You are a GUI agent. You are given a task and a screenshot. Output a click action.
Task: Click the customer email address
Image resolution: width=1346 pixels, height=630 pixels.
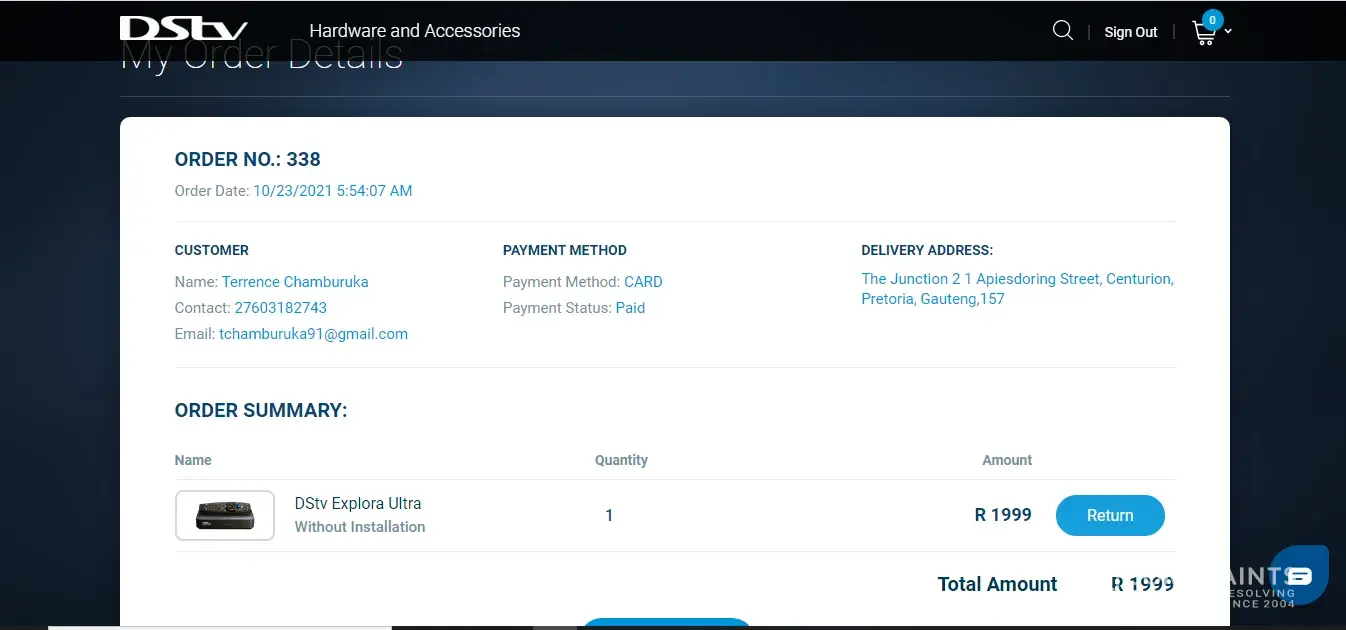point(313,334)
